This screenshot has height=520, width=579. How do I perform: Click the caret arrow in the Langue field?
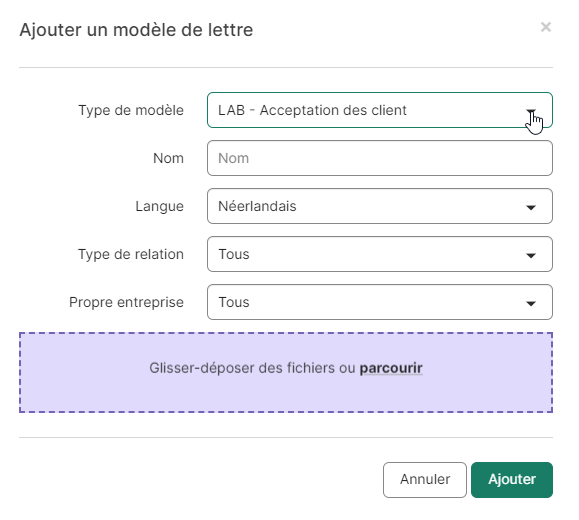[x=531, y=208]
